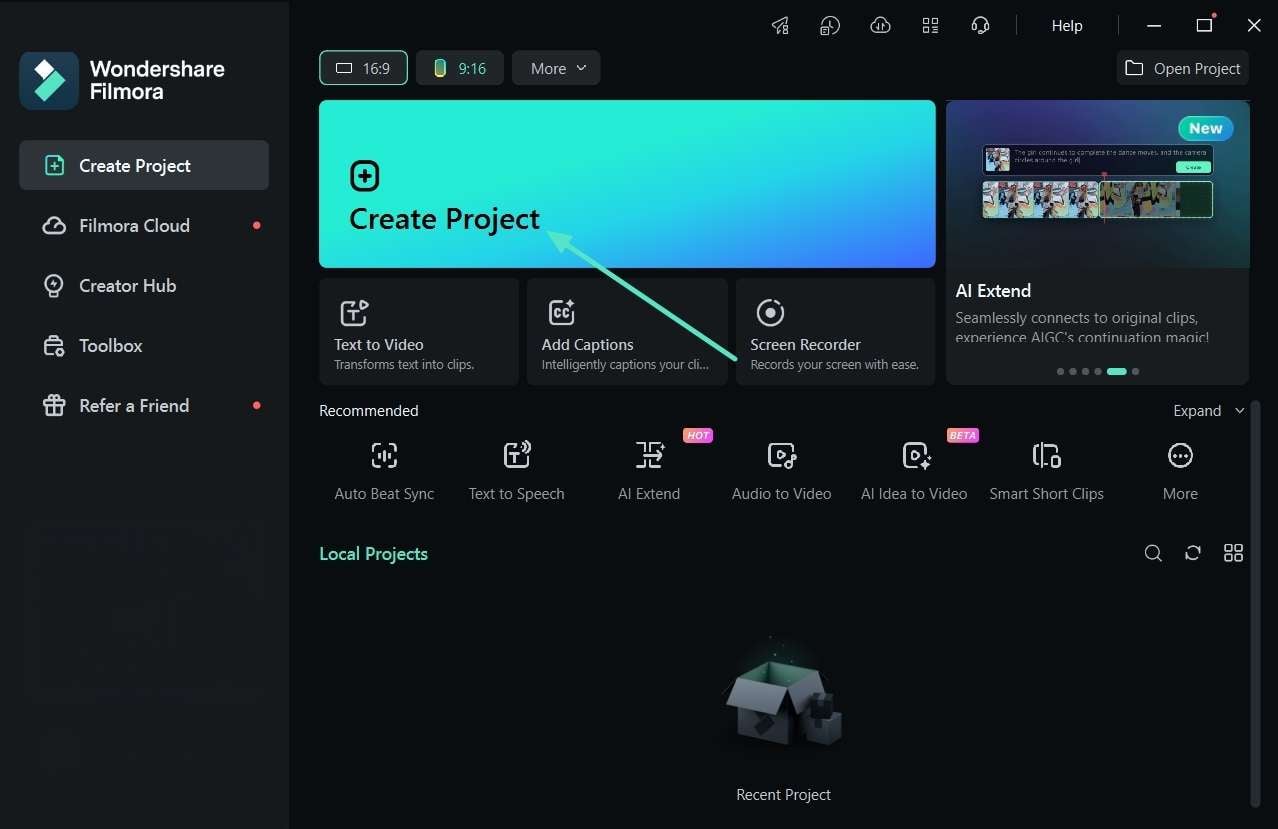Open the project history clock icon
Viewport: 1278px width, 829px height.
pos(830,26)
